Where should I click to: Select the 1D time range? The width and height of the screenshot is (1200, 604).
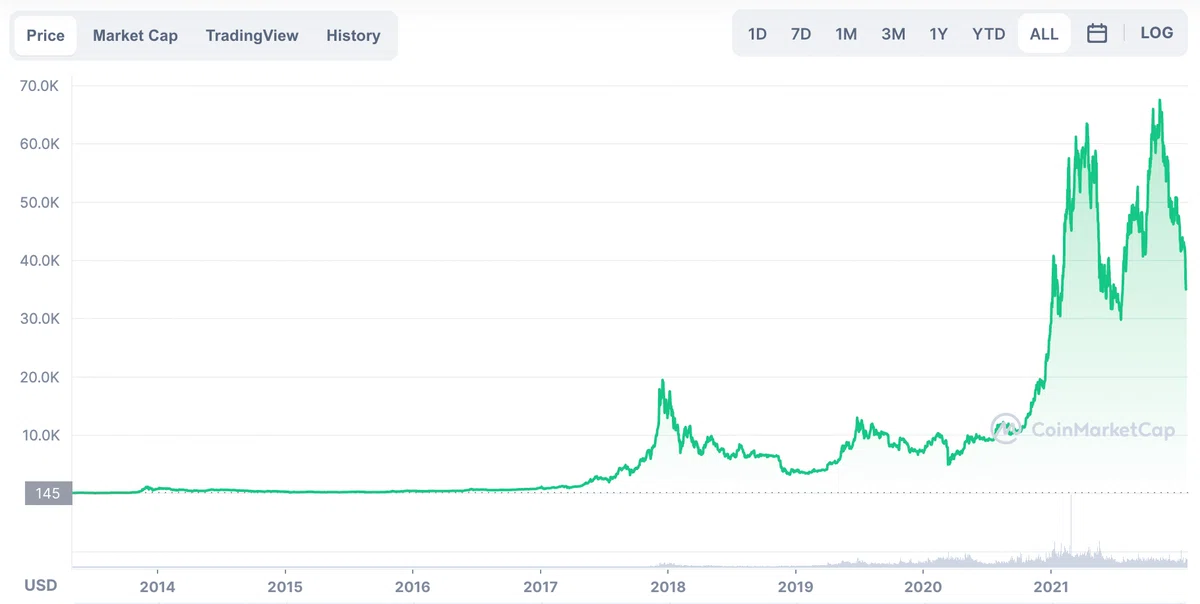(757, 34)
